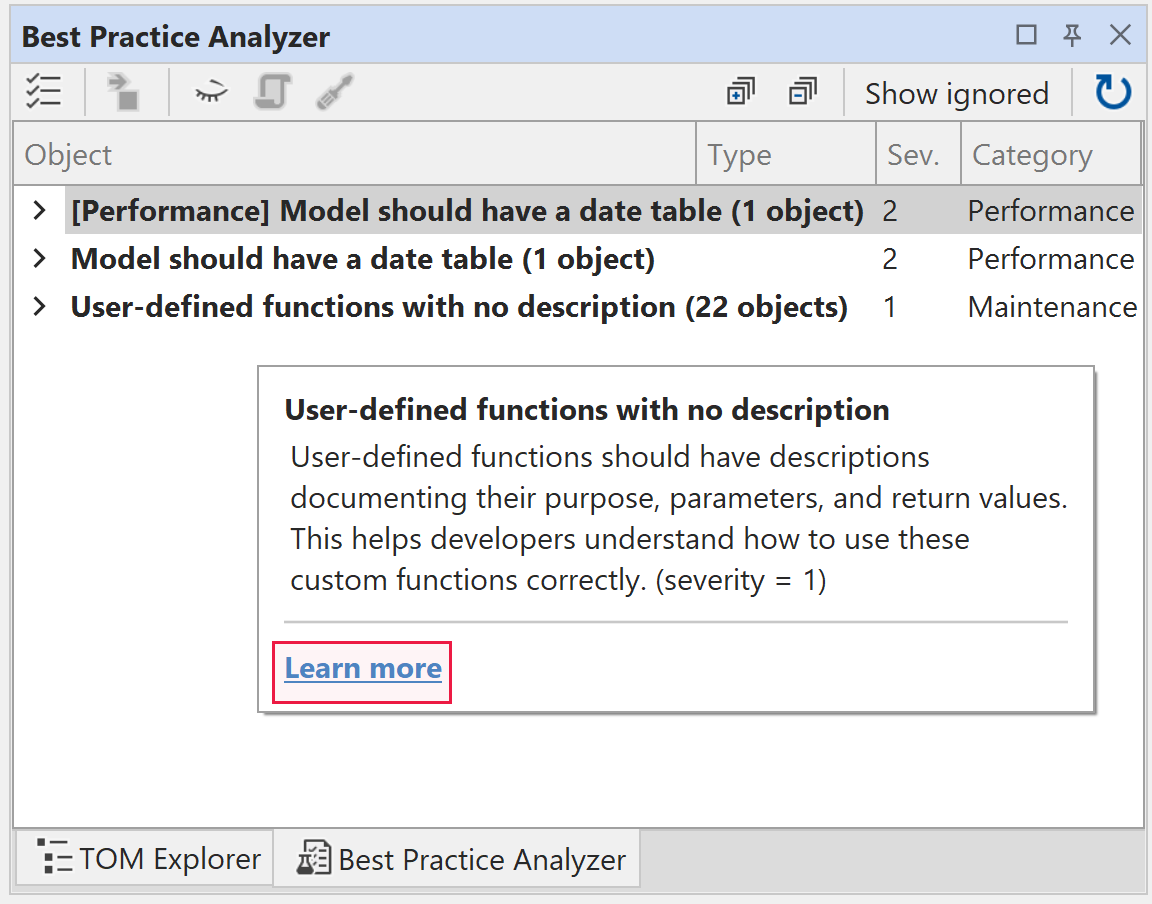The height and width of the screenshot is (904, 1152).
Task: Open the Manage Best Practice Rules icon
Action: click(44, 91)
